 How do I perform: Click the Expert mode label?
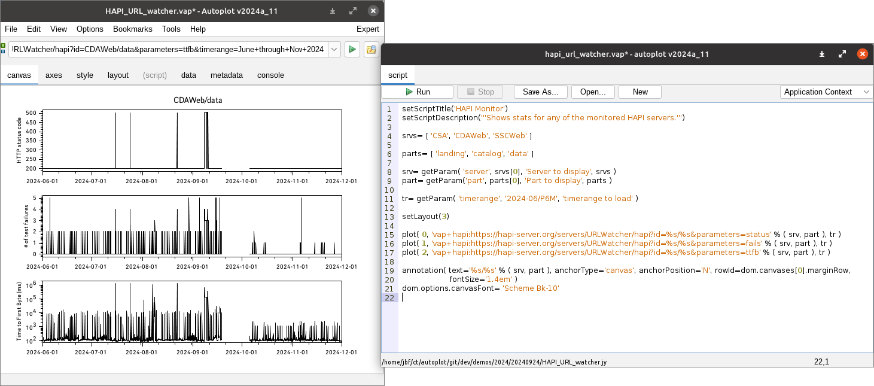[368, 29]
